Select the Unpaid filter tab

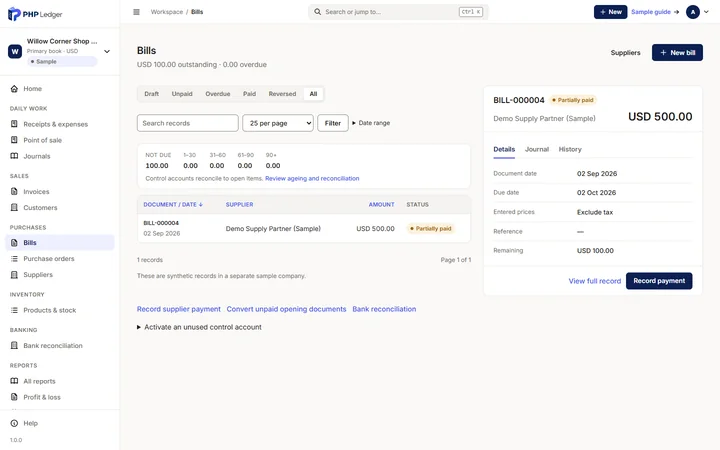pyautogui.click(x=182, y=94)
